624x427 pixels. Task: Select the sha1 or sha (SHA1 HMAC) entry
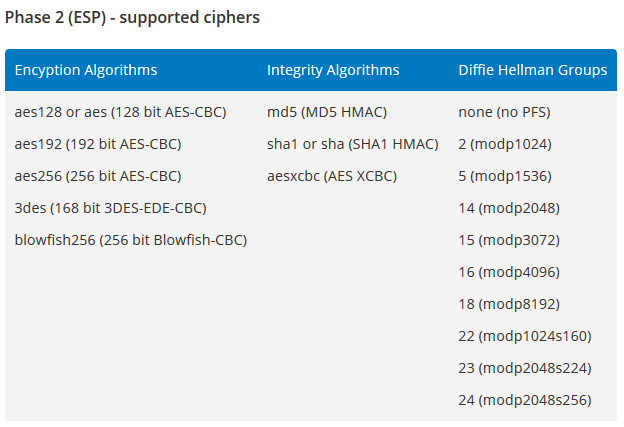pyautogui.click(x=353, y=144)
